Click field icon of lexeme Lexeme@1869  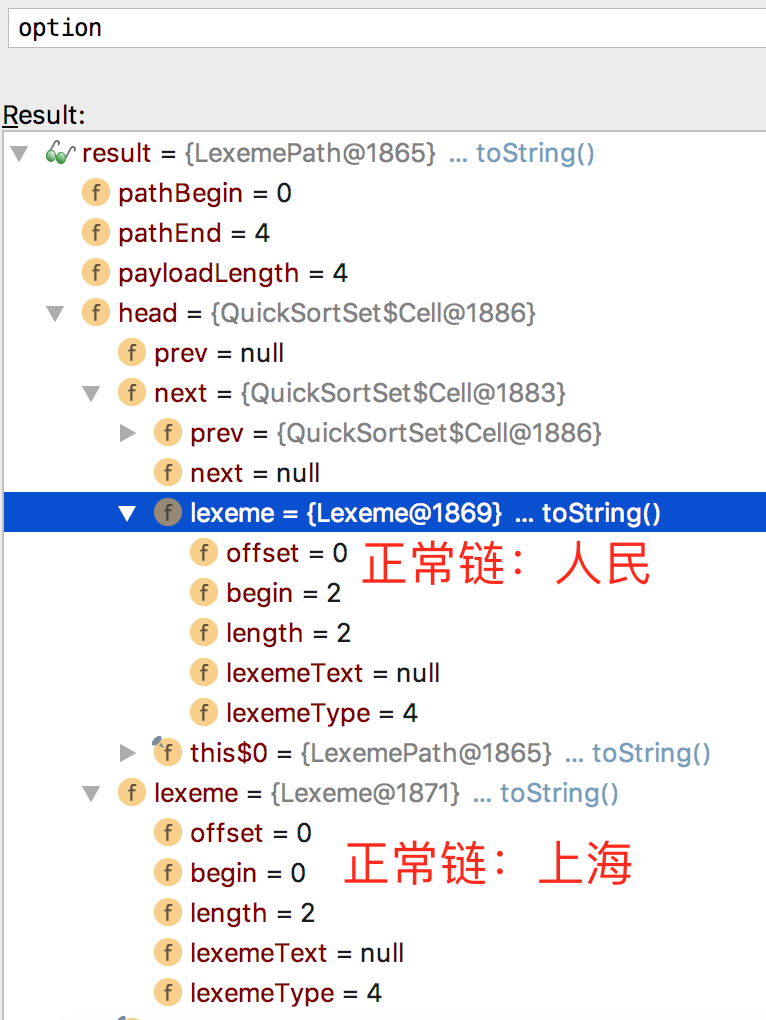click(168, 513)
